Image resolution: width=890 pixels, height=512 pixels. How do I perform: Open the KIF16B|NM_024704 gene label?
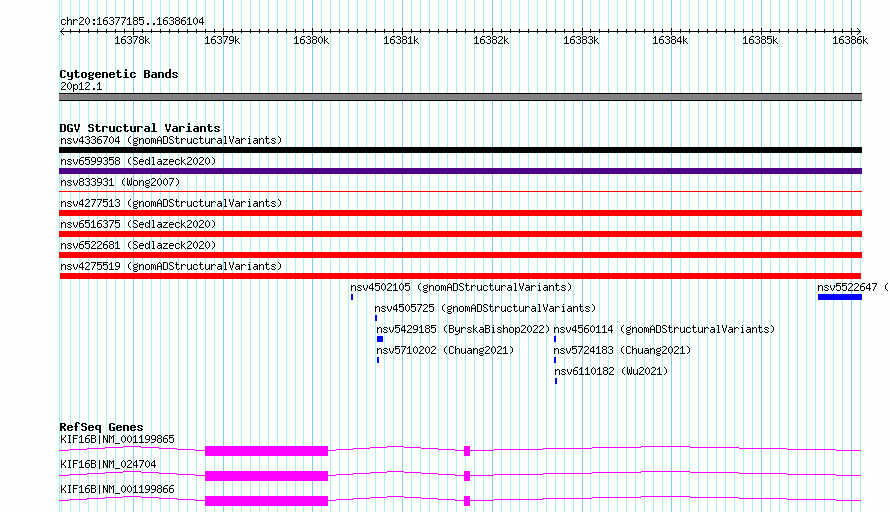(x=108, y=464)
